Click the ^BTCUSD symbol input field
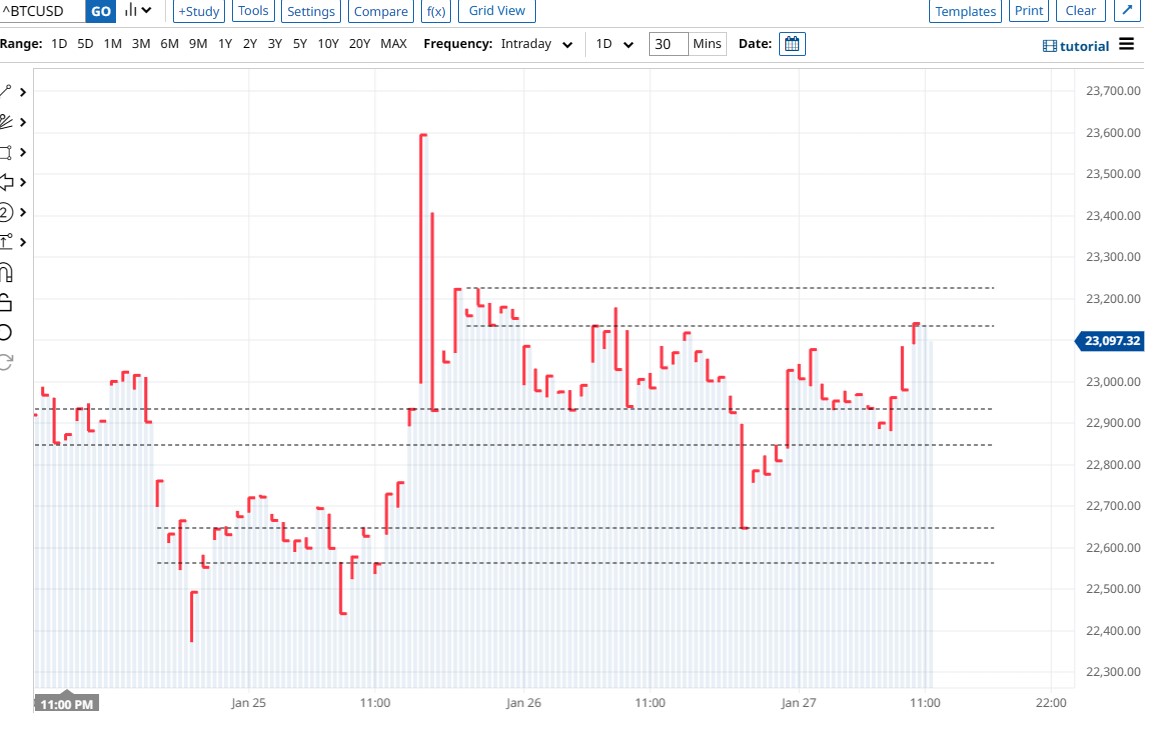This screenshot has width=1157, height=729. (42, 11)
